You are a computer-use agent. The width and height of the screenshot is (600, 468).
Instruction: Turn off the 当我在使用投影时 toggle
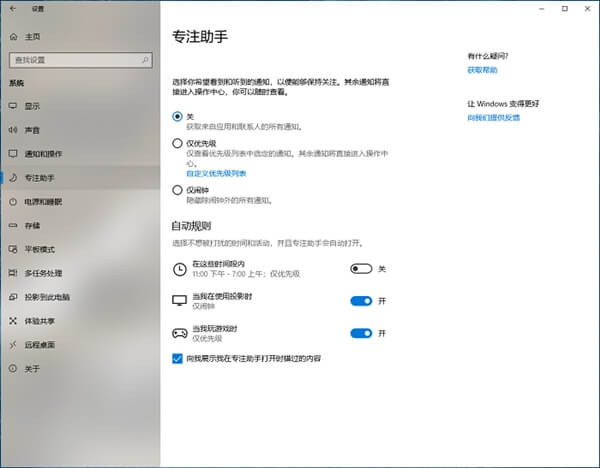point(361,301)
